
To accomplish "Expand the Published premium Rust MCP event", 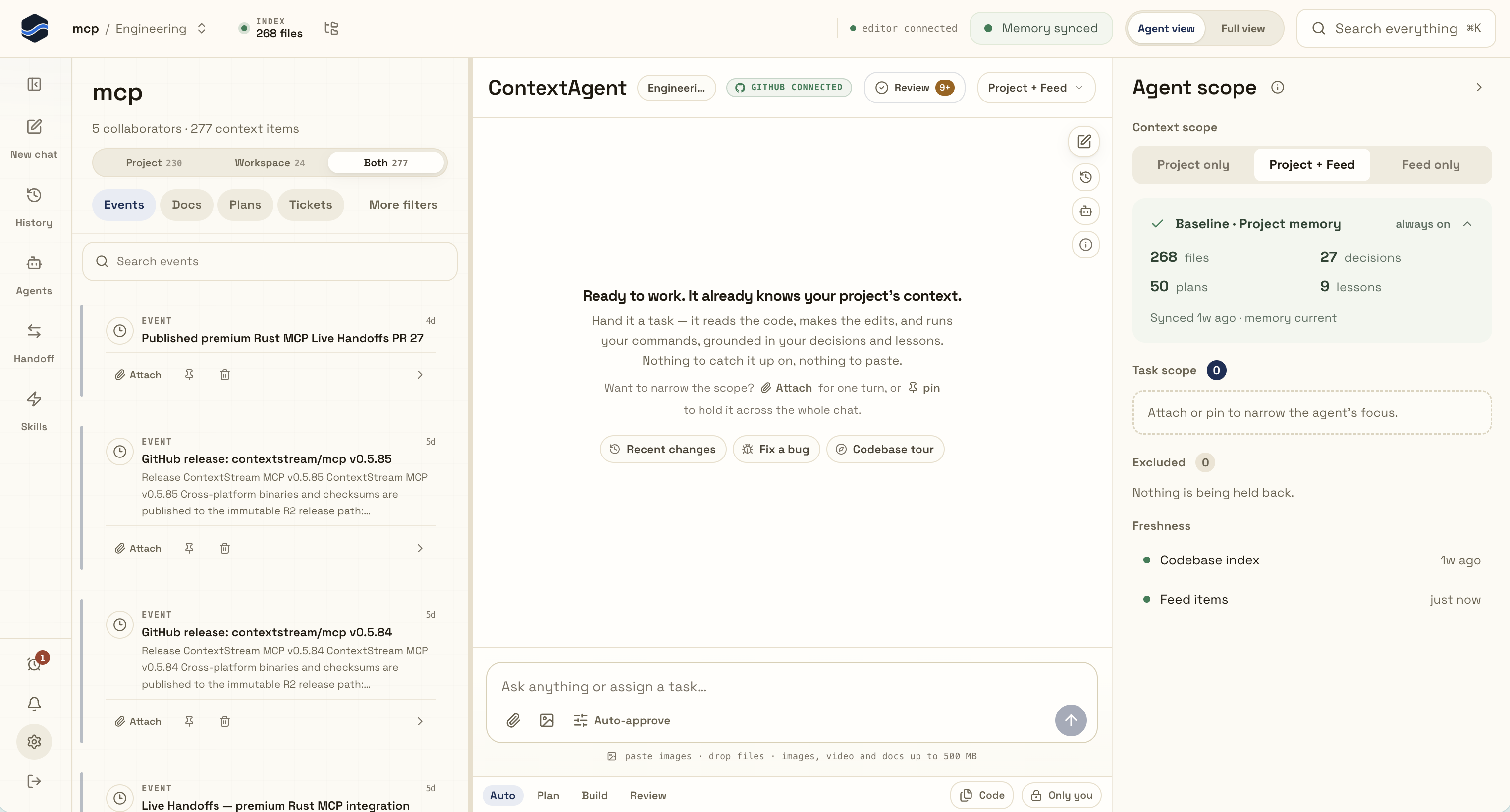I will pyautogui.click(x=420, y=374).
